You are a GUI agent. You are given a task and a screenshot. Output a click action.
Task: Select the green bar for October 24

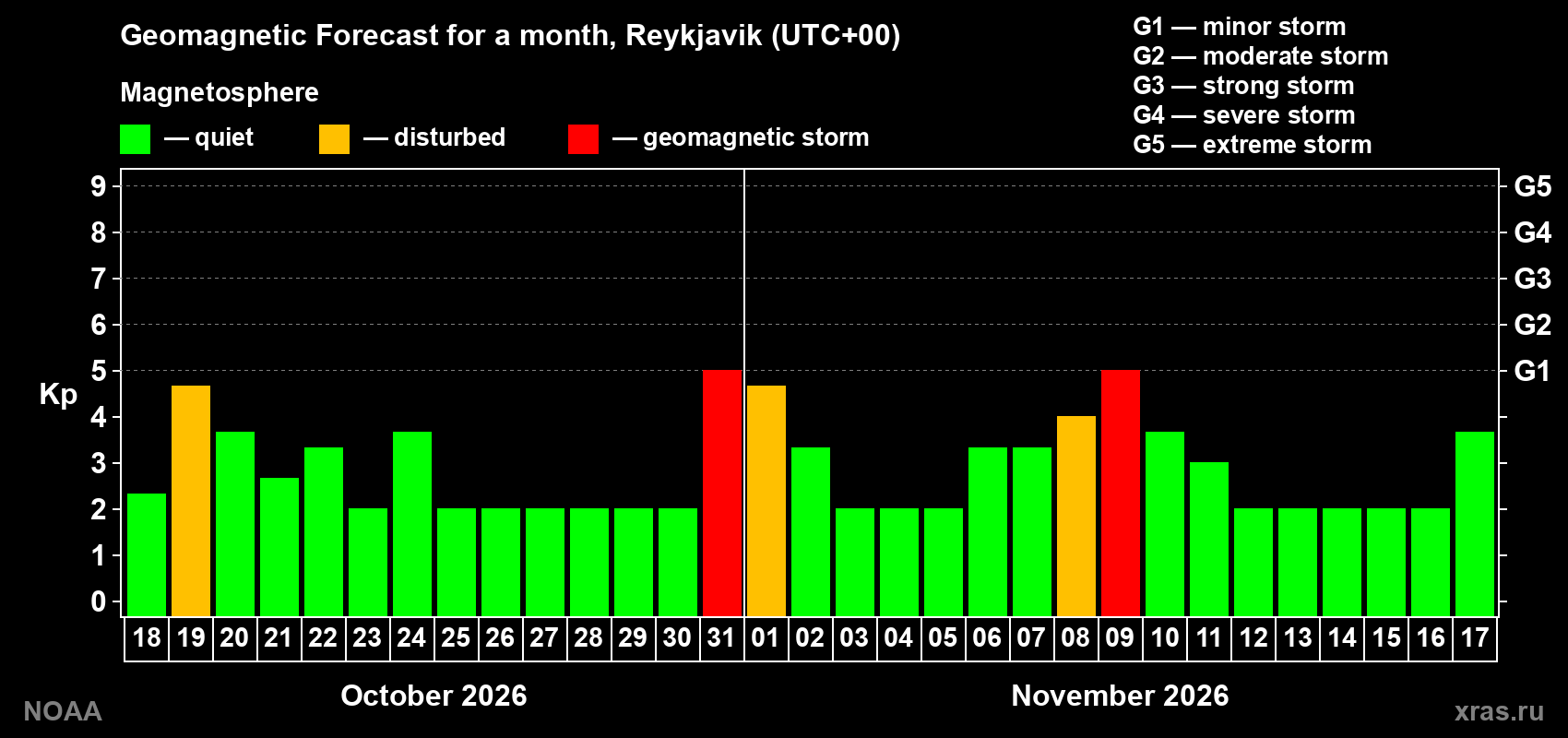coord(412,524)
